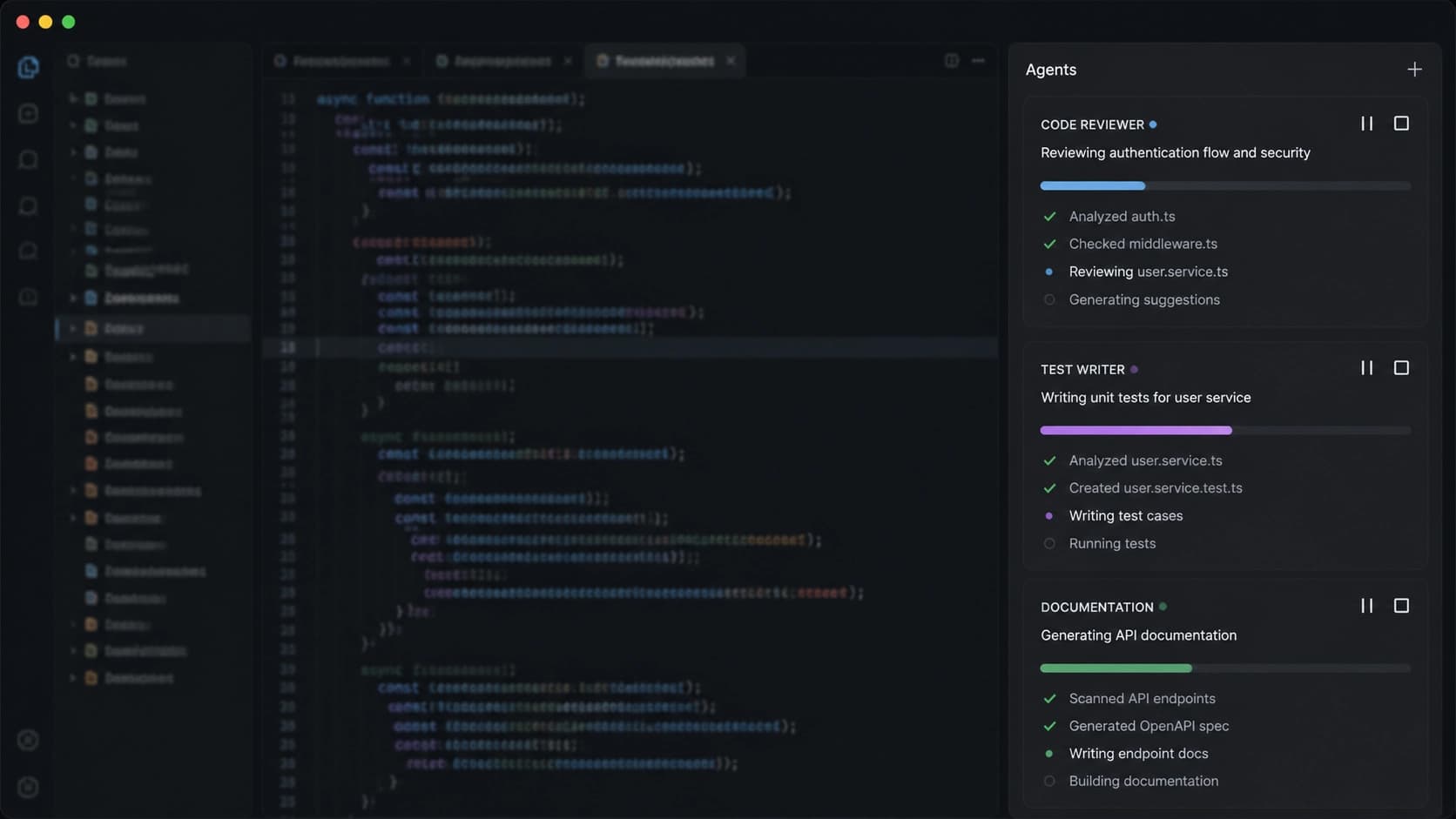
Task: Click the Agents panel heading
Action: tap(1050, 70)
